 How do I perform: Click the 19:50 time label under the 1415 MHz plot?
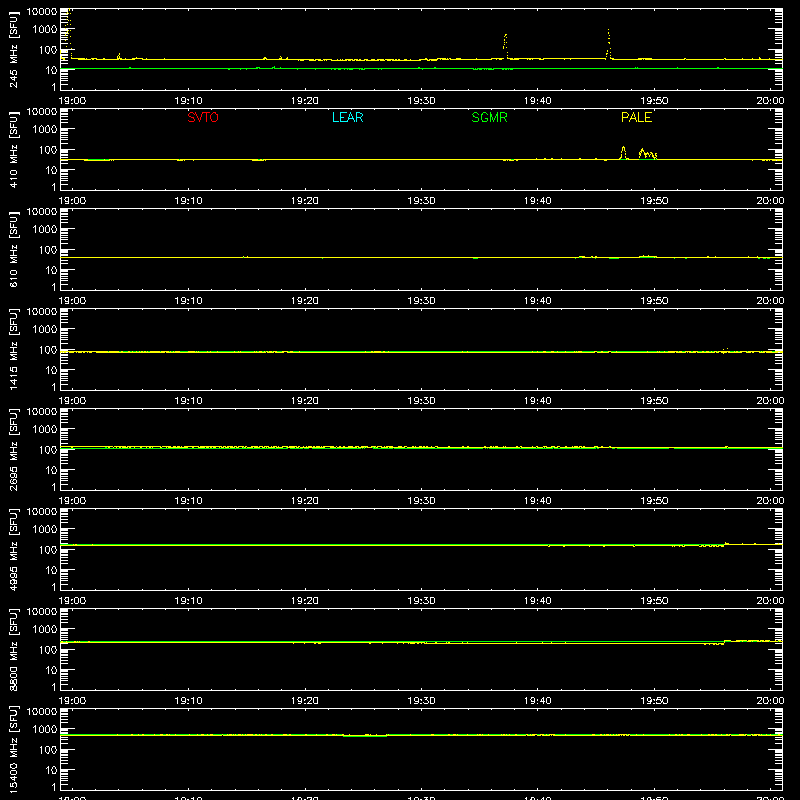pos(654,401)
